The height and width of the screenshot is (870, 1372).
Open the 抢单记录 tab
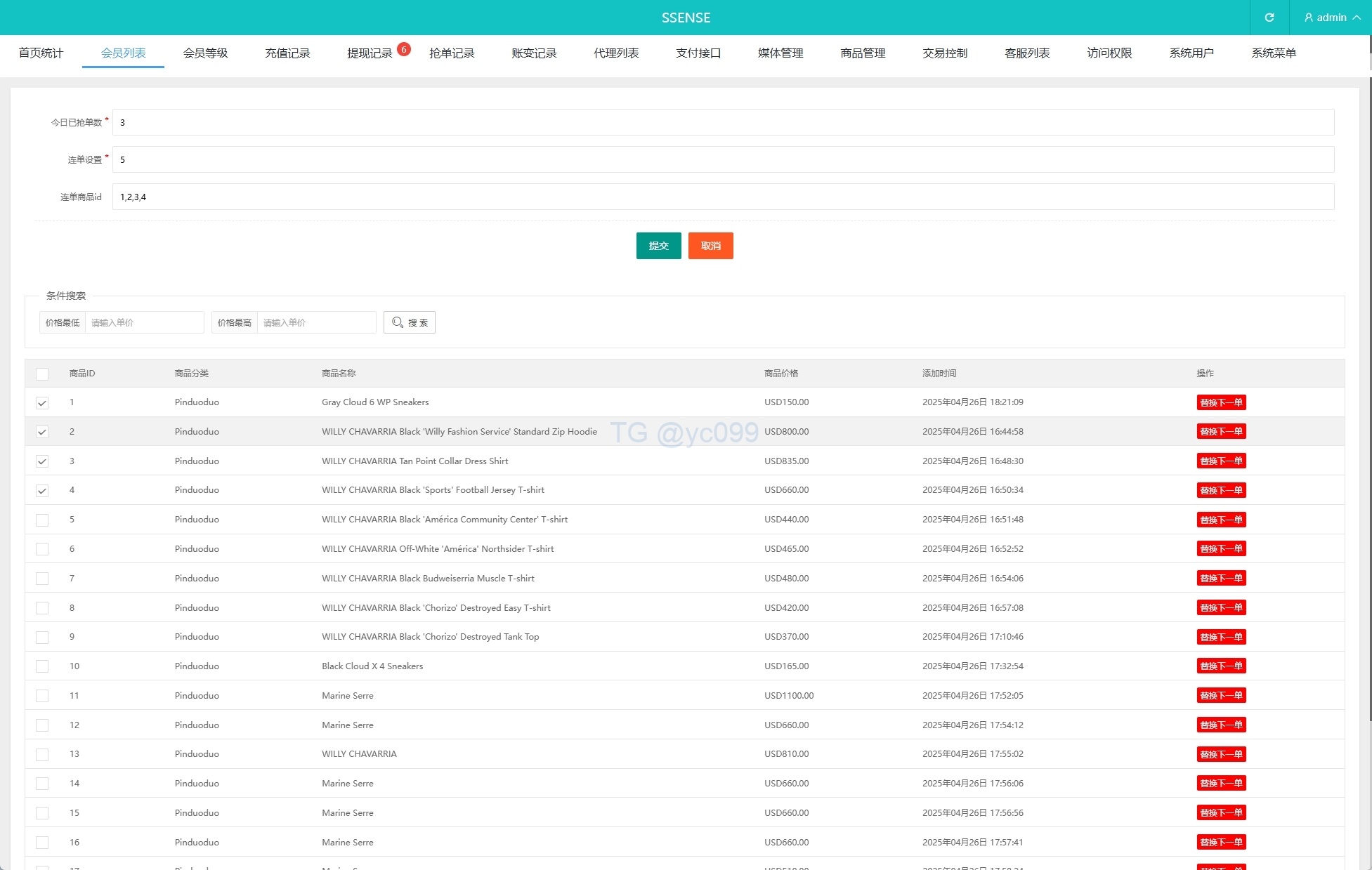(452, 53)
